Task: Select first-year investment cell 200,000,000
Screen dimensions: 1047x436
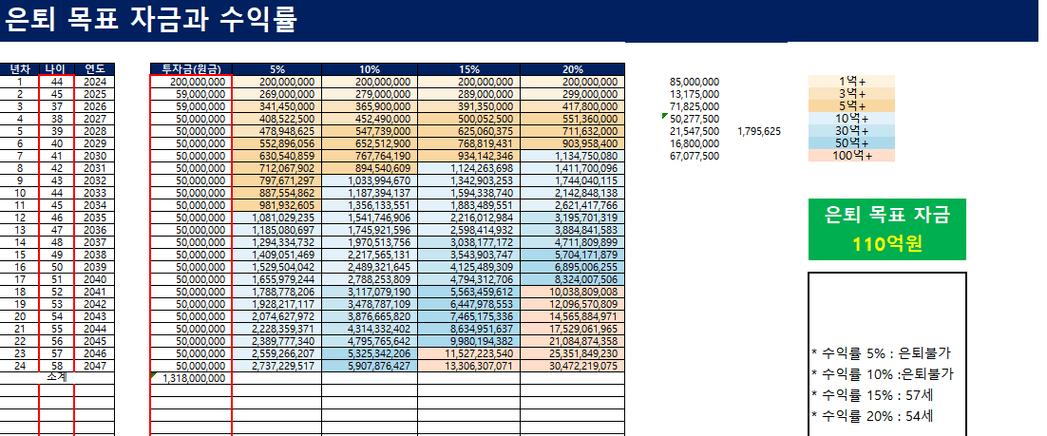Action: (193, 82)
